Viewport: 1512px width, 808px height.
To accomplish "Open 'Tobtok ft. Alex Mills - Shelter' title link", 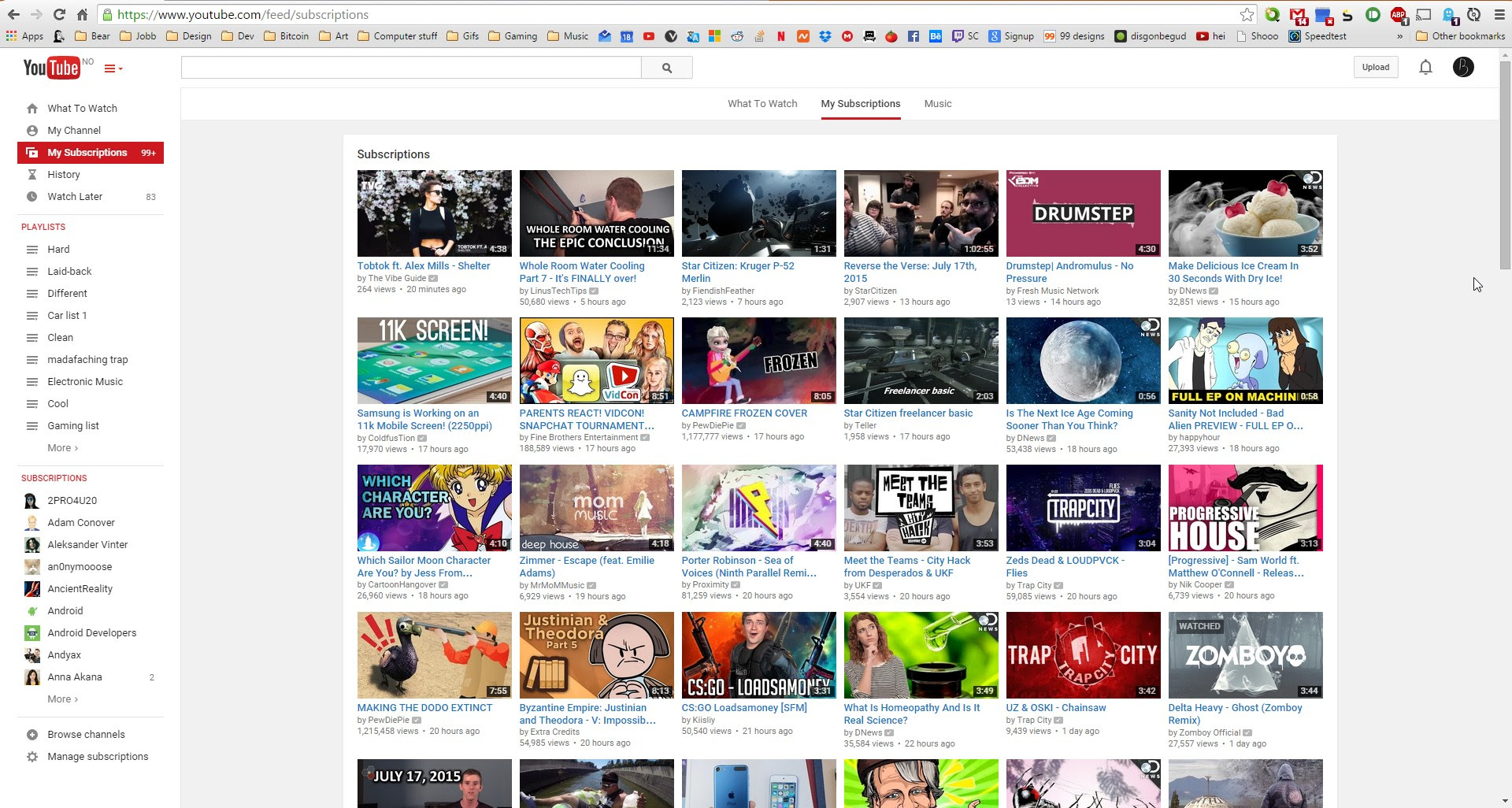I will (424, 266).
